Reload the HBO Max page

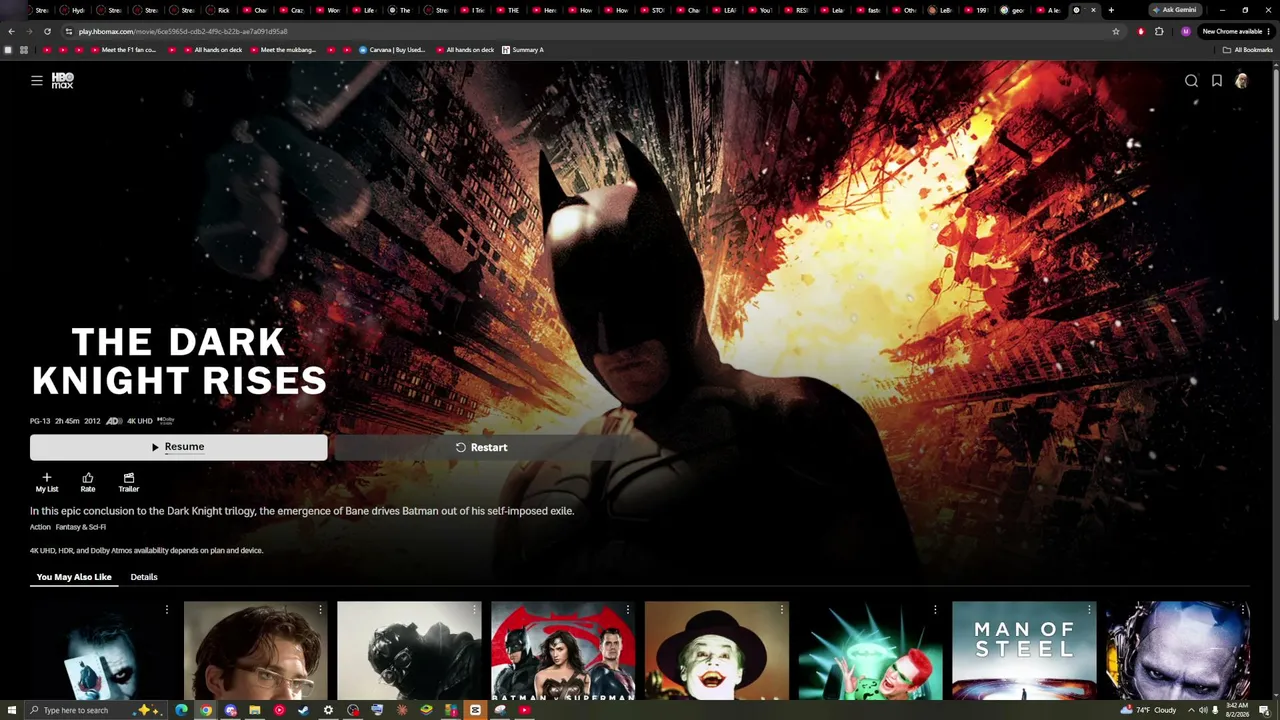[47, 31]
